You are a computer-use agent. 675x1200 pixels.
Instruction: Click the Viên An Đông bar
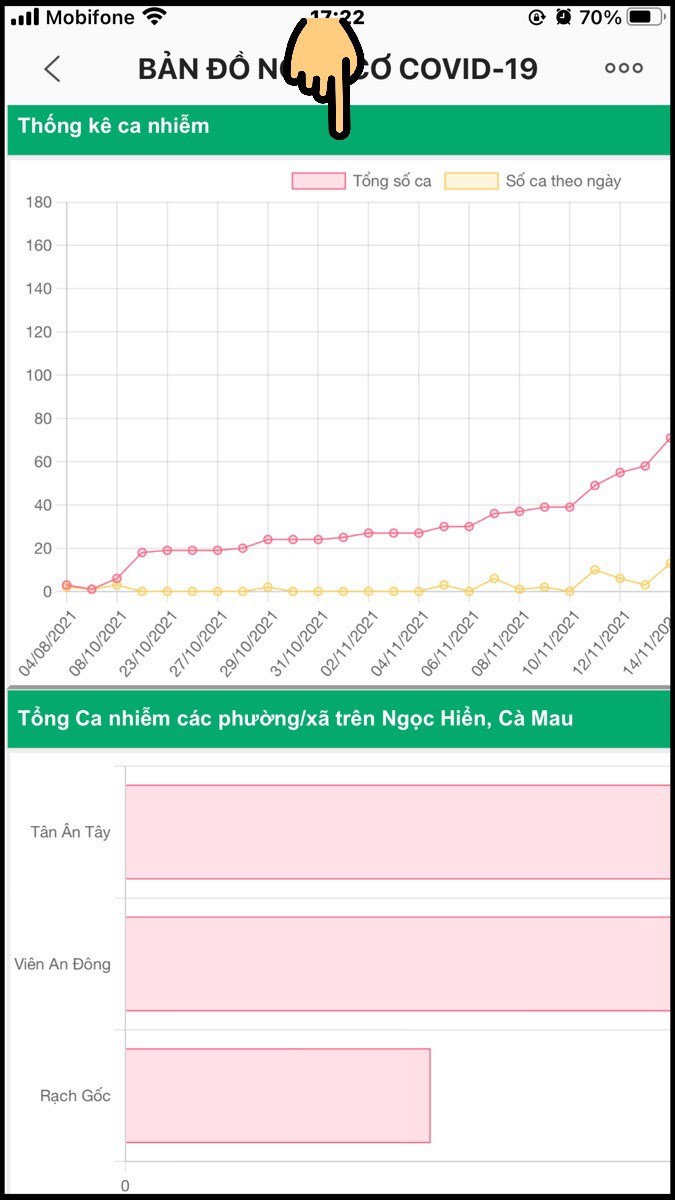[x=397, y=964]
